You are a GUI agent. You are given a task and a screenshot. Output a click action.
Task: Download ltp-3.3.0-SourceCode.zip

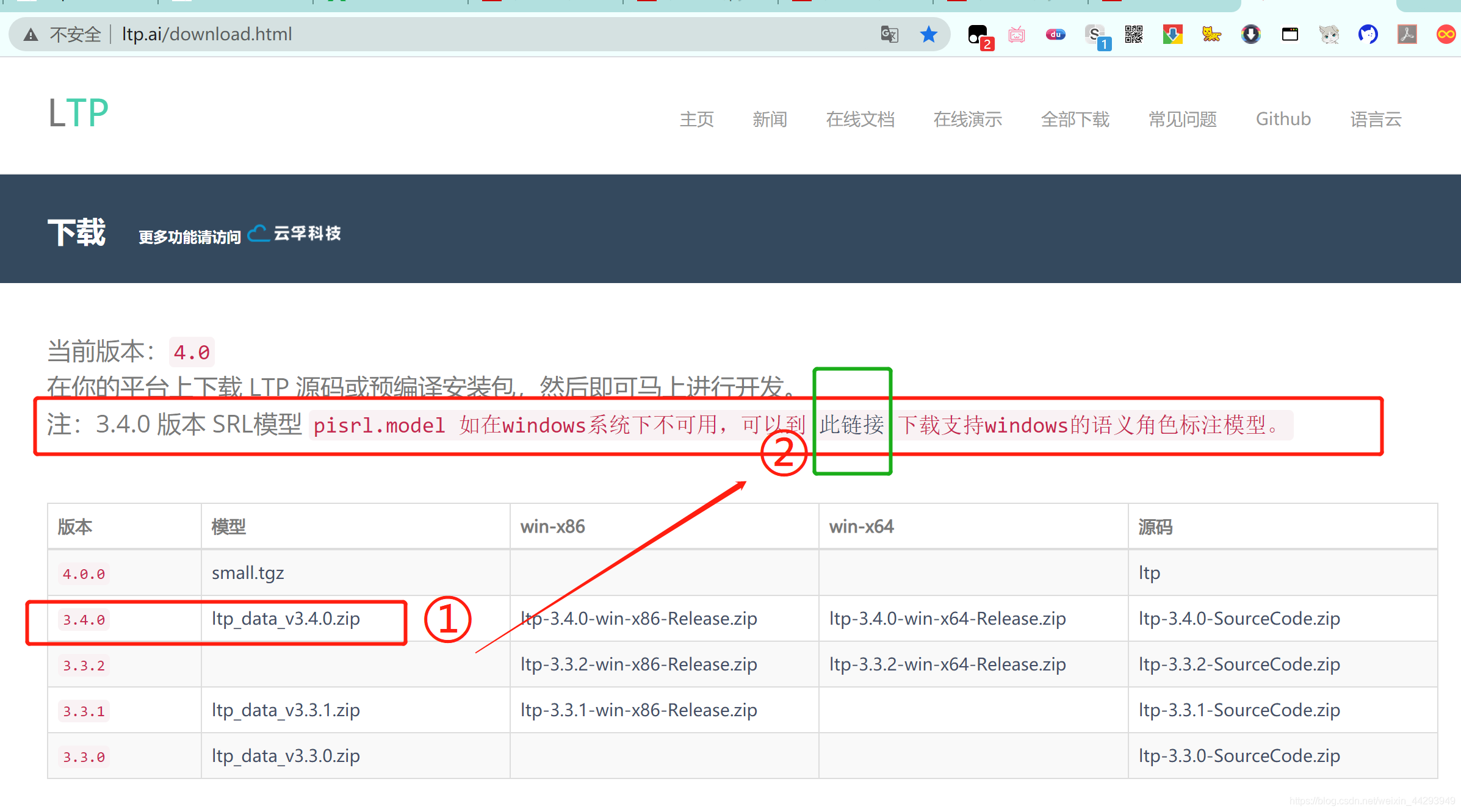[x=1239, y=756]
